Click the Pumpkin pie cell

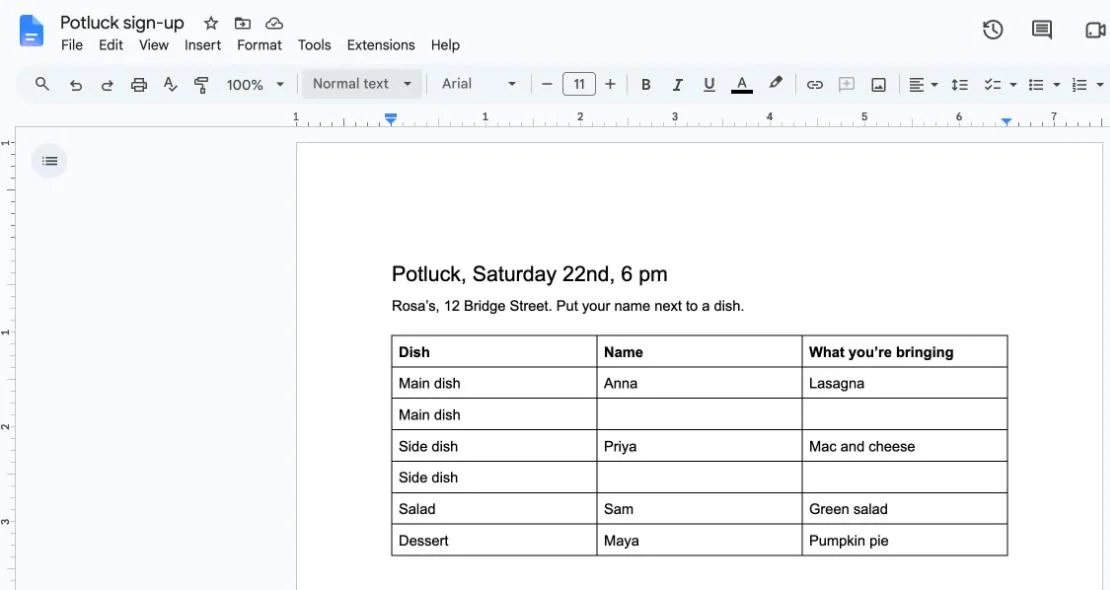point(905,540)
